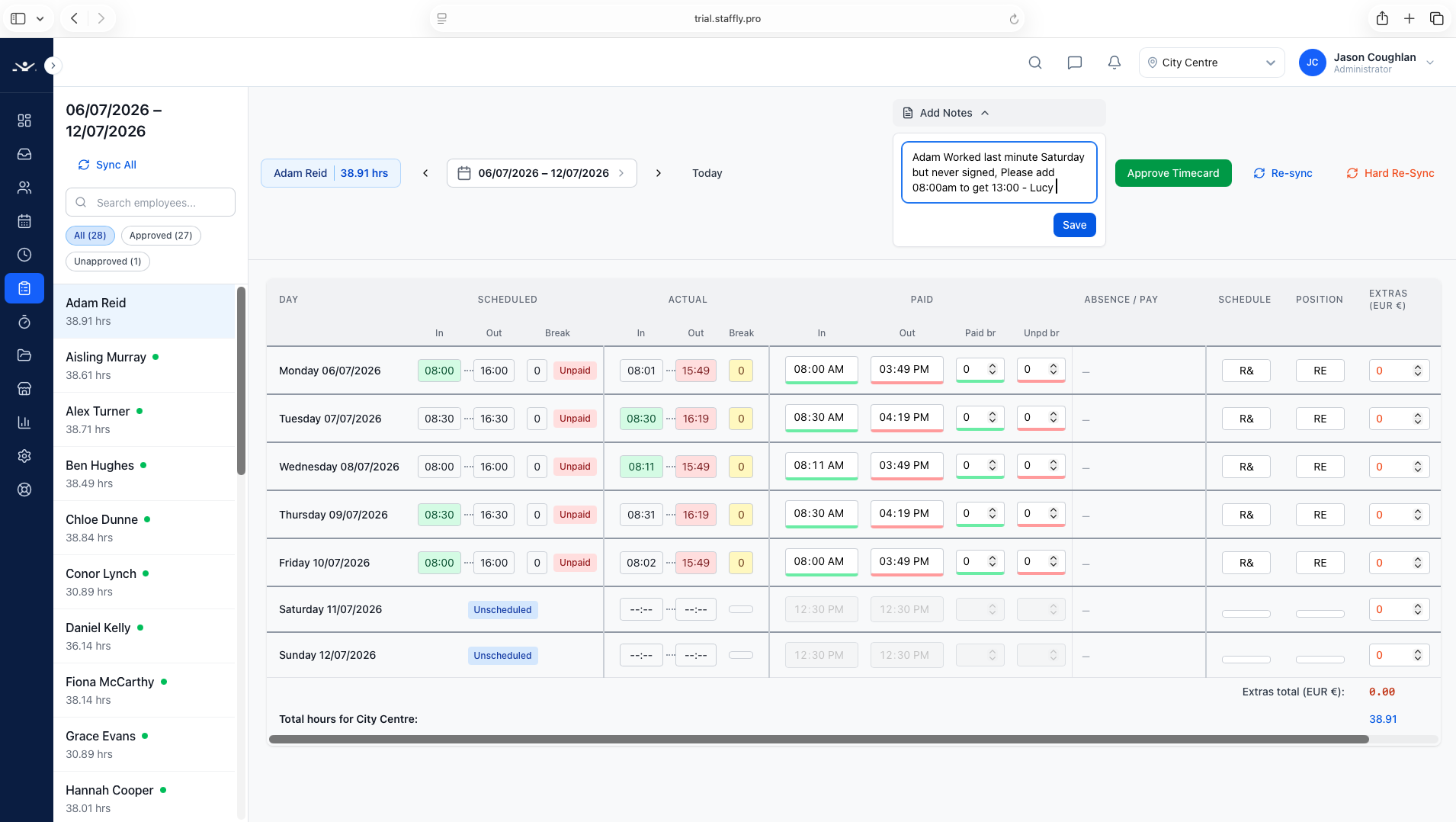Viewport: 1456px width, 822px height.
Task: Go to previous week arrow
Action: pyautogui.click(x=425, y=173)
